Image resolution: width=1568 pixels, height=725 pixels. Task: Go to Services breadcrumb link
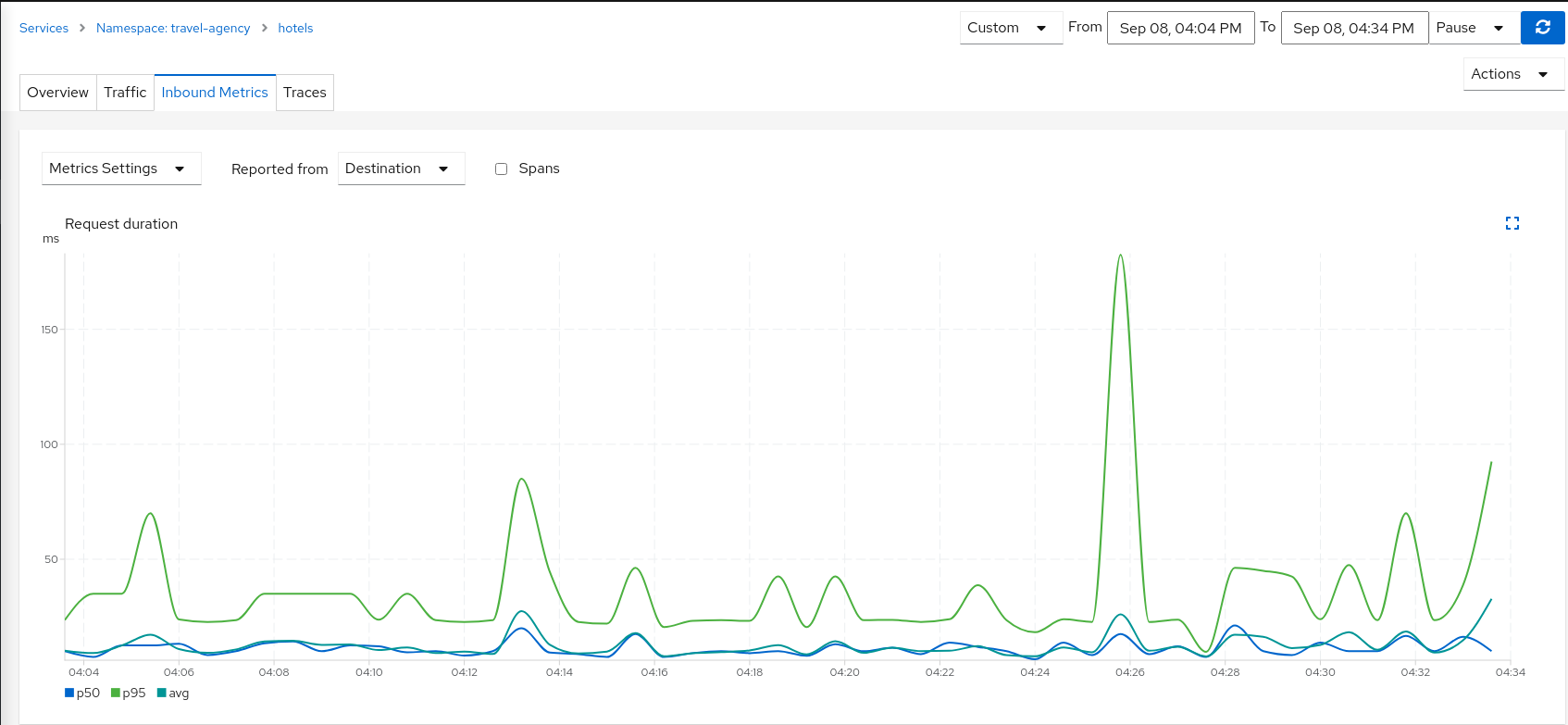coord(44,28)
